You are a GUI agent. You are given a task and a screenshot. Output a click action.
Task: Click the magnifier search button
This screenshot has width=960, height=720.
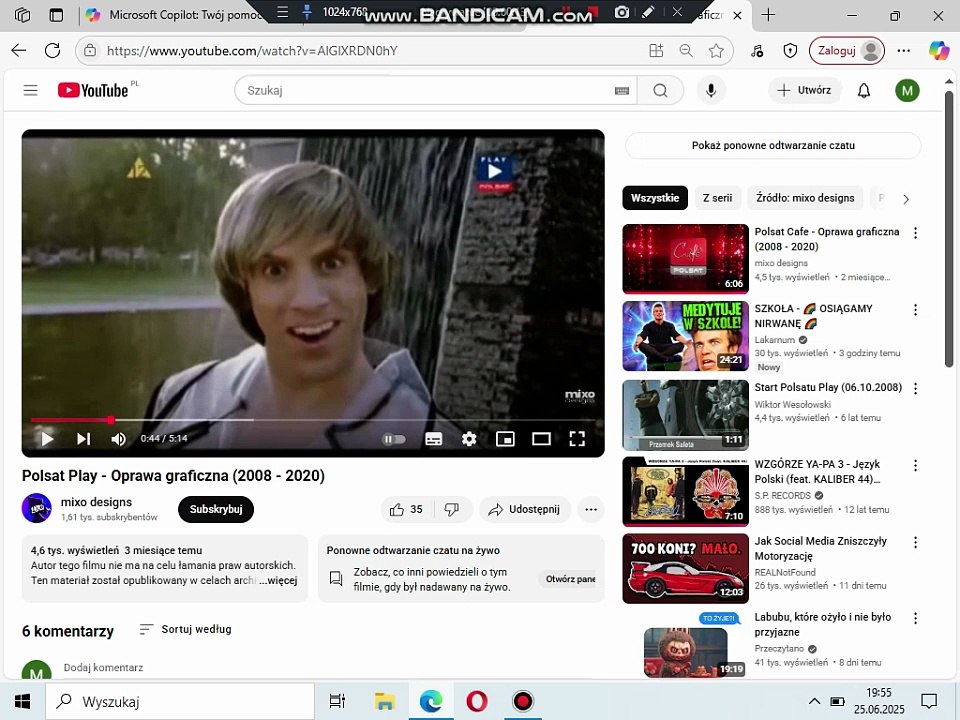click(x=660, y=91)
